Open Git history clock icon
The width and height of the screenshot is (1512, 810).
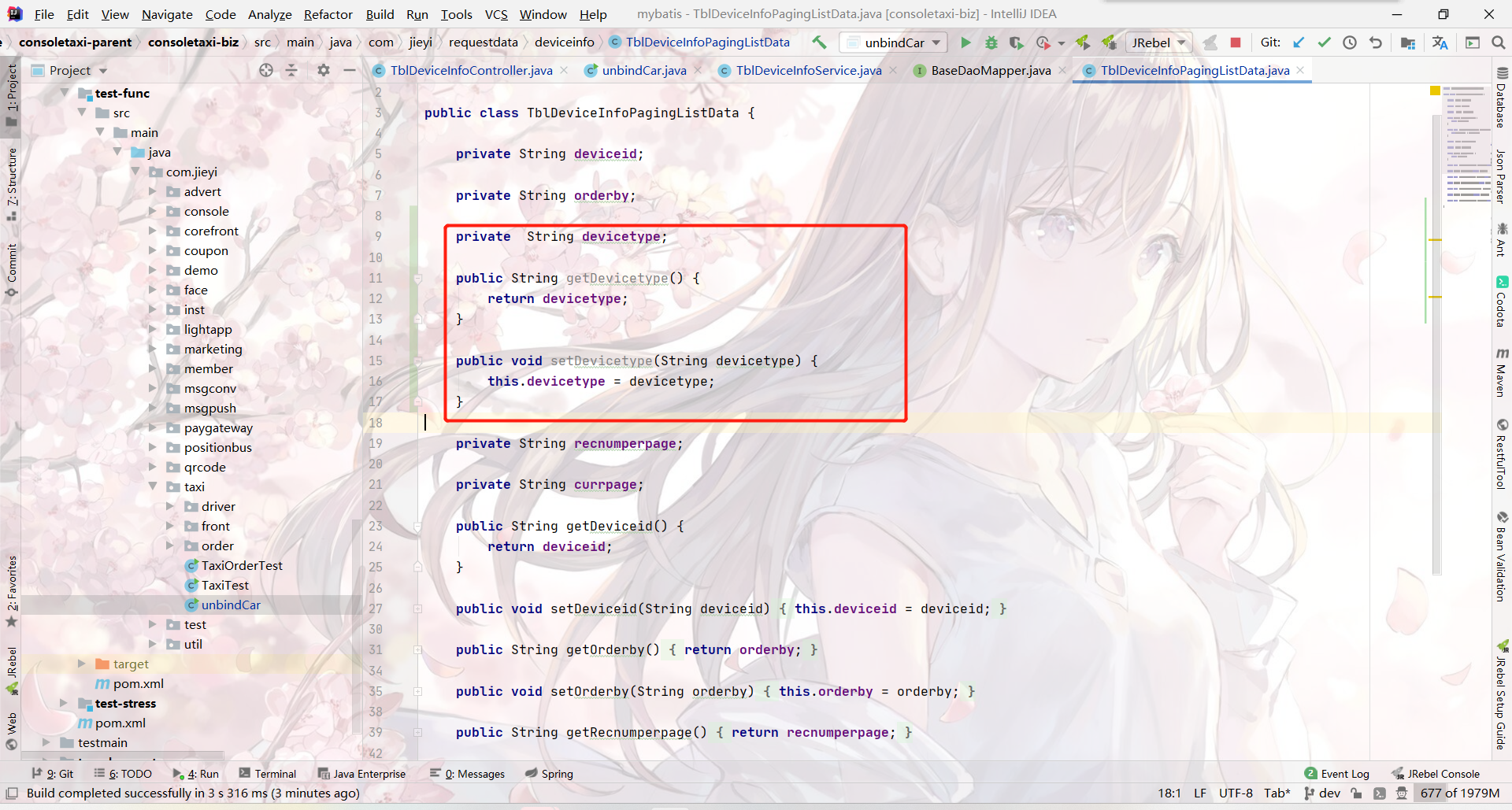(x=1350, y=43)
